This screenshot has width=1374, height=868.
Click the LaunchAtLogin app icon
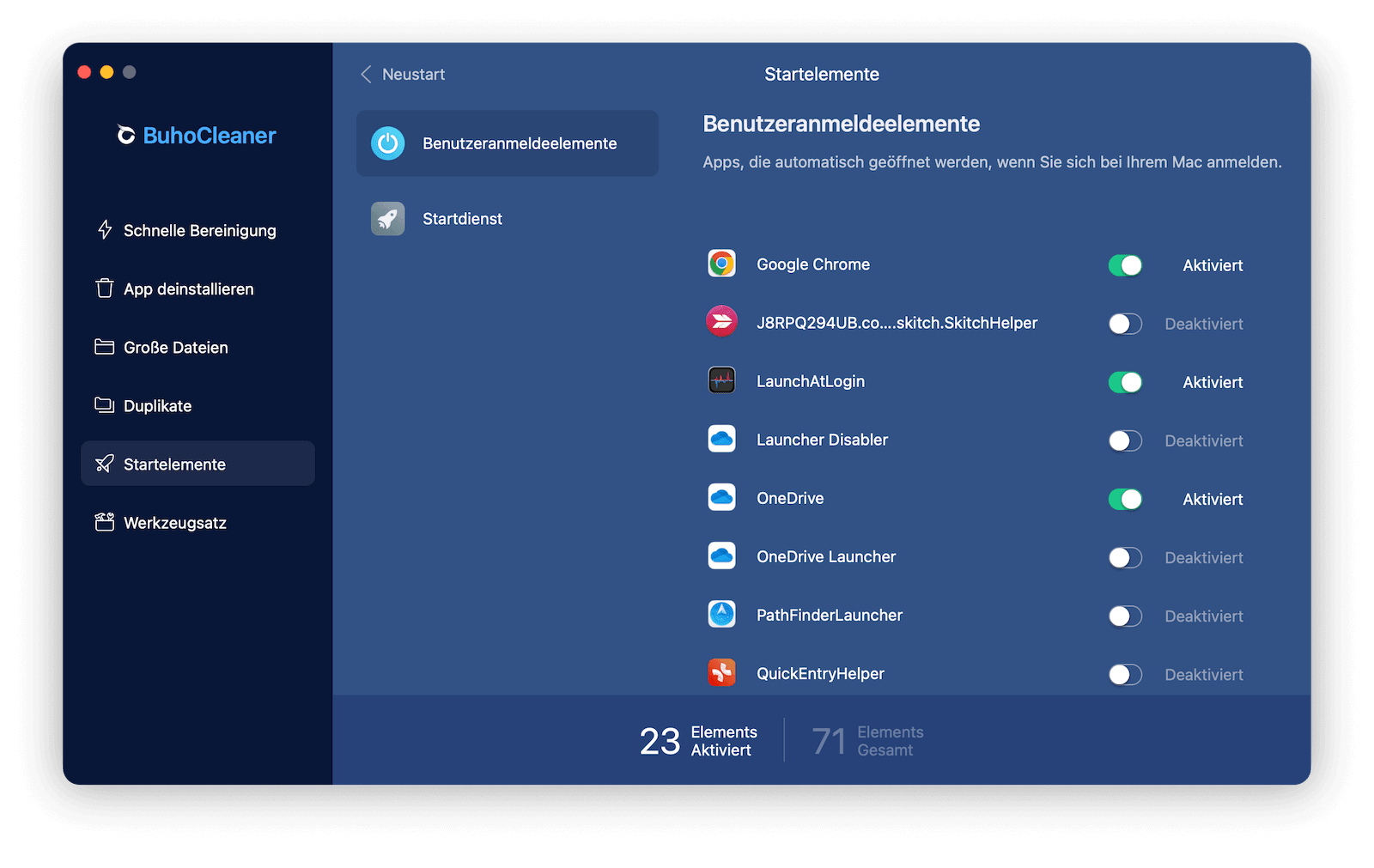click(x=721, y=380)
